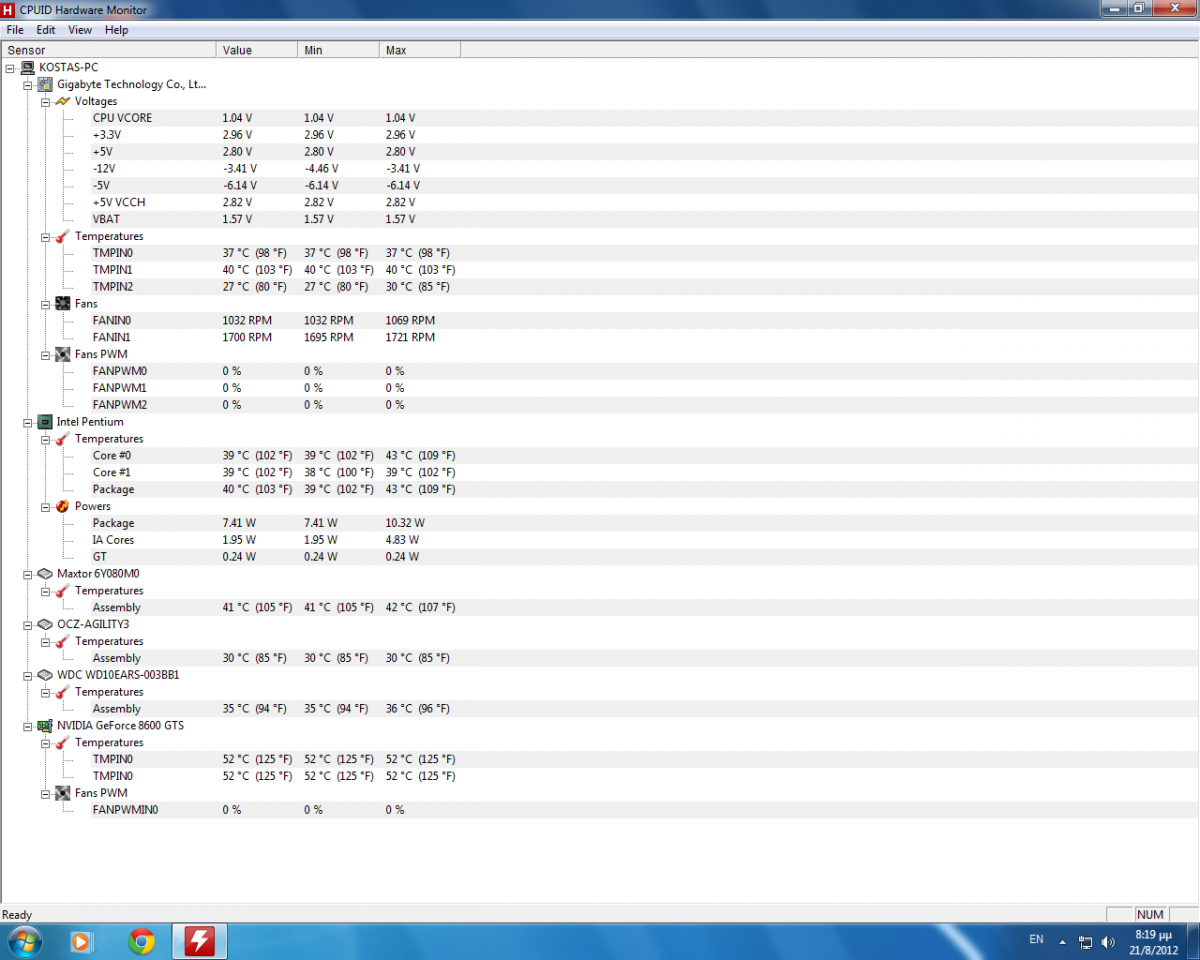Screen dimensions: 1200x960
Task: Collapse the Powers group
Action: click(46, 507)
